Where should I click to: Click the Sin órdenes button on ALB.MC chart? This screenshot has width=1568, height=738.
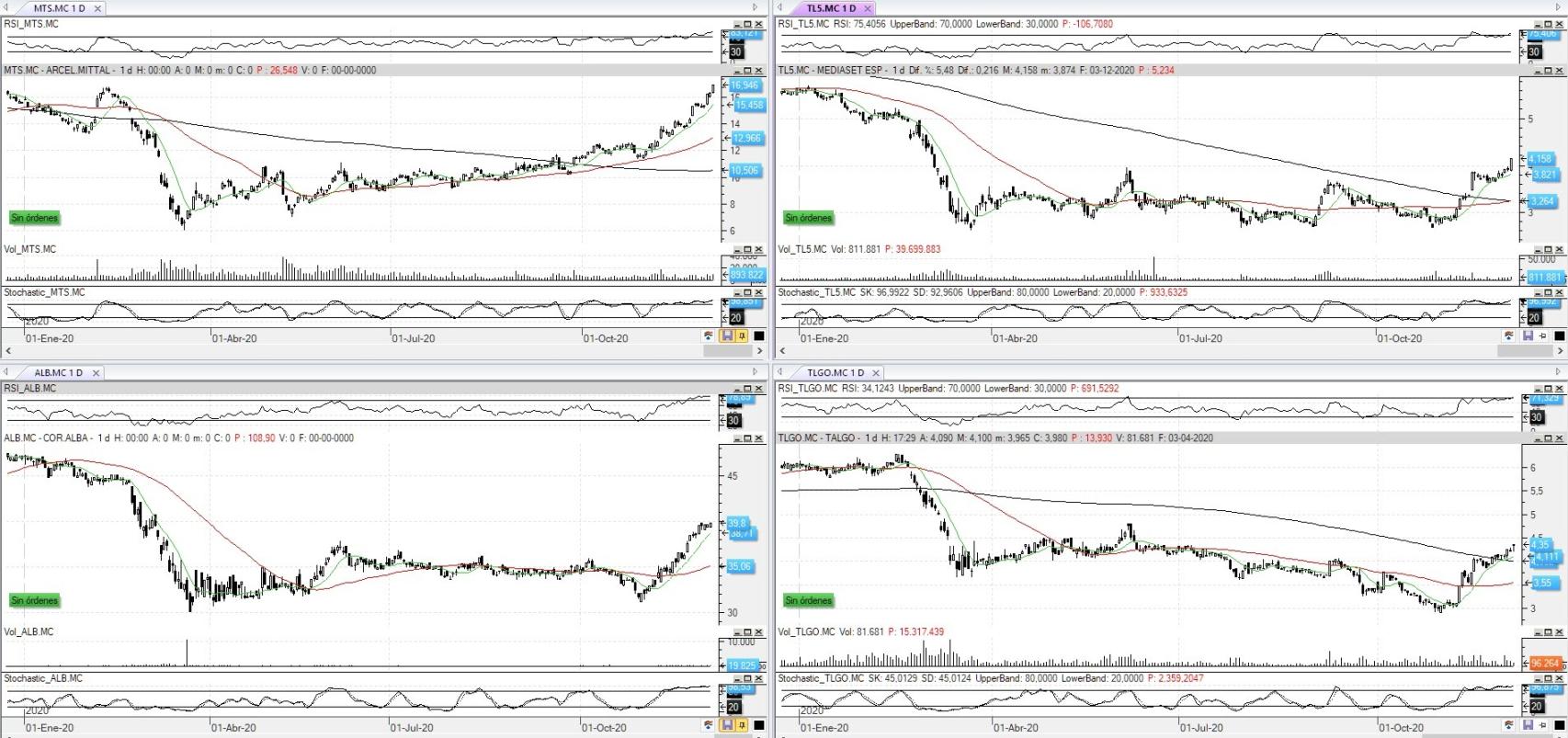(x=34, y=600)
